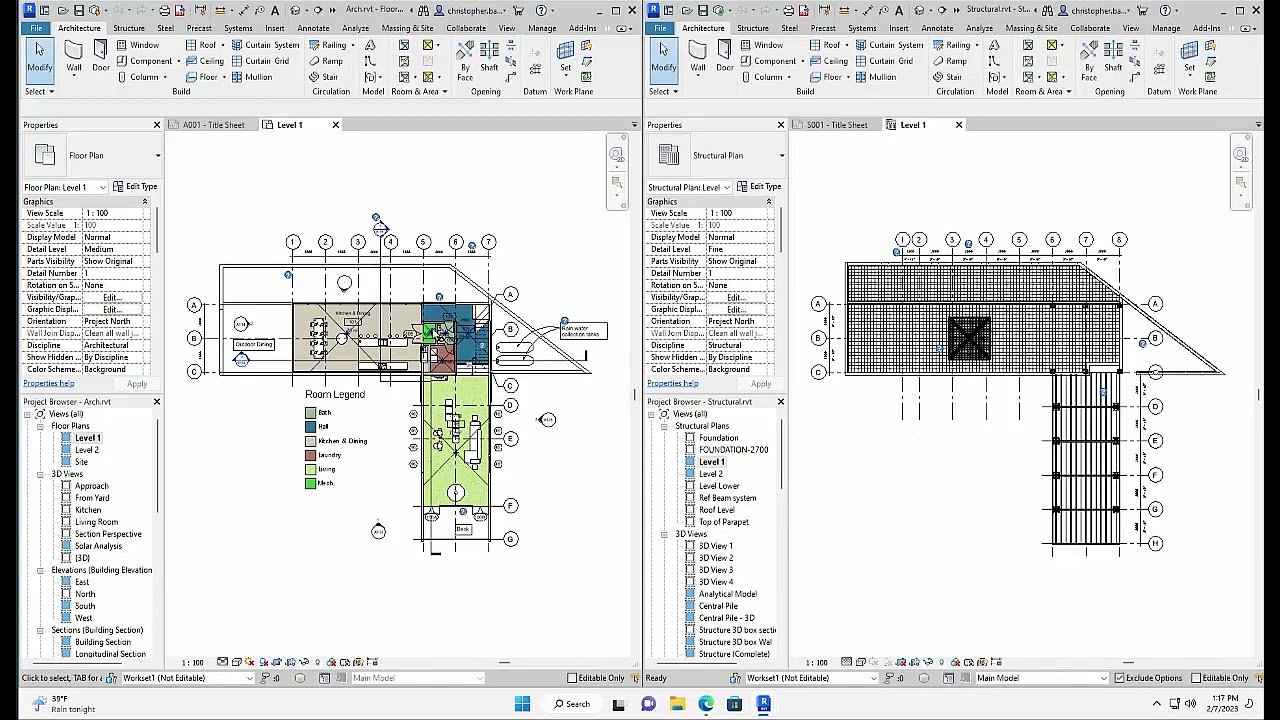Open Level 2 floor plan in Arch browser

pos(87,450)
